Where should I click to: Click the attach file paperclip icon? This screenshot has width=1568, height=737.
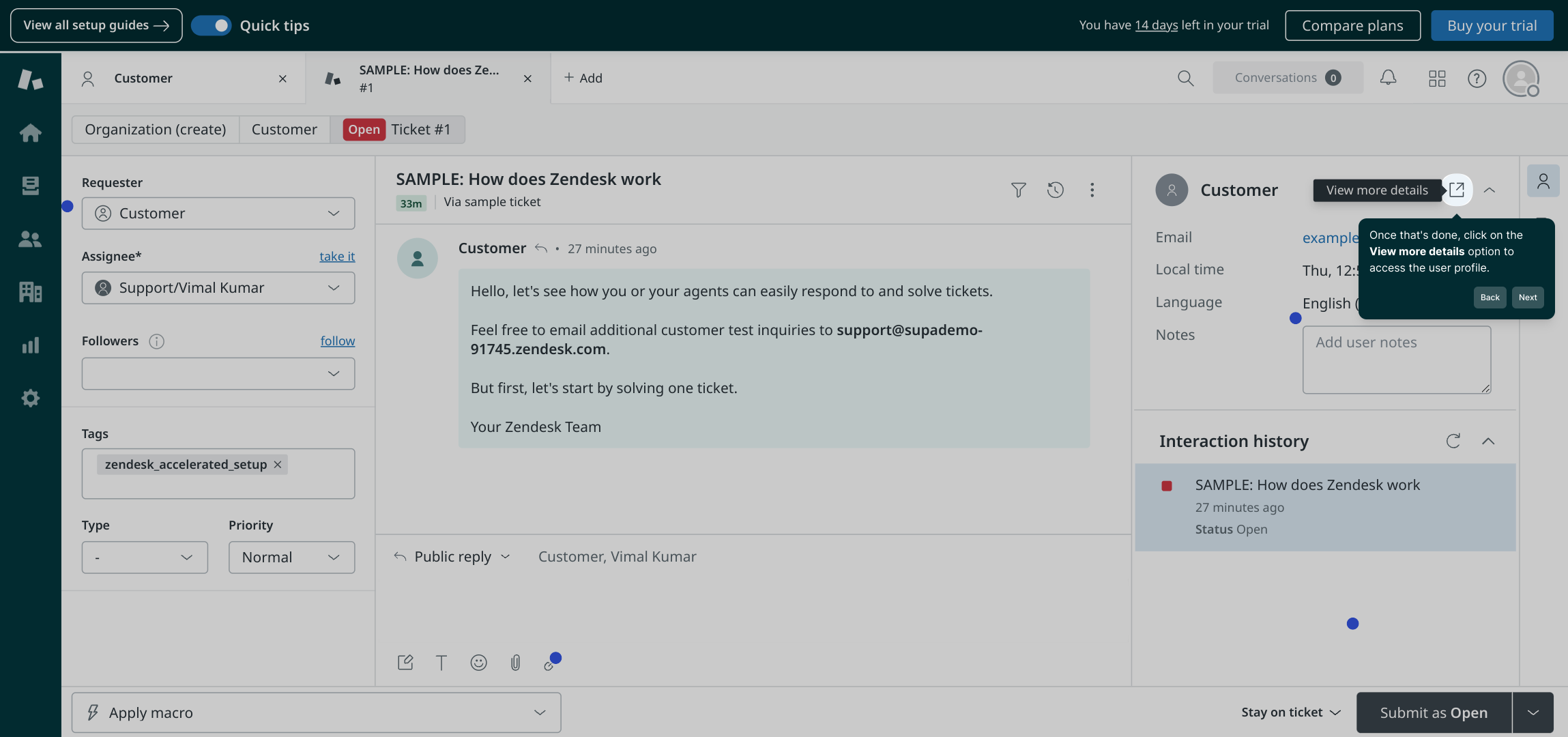(x=515, y=662)
